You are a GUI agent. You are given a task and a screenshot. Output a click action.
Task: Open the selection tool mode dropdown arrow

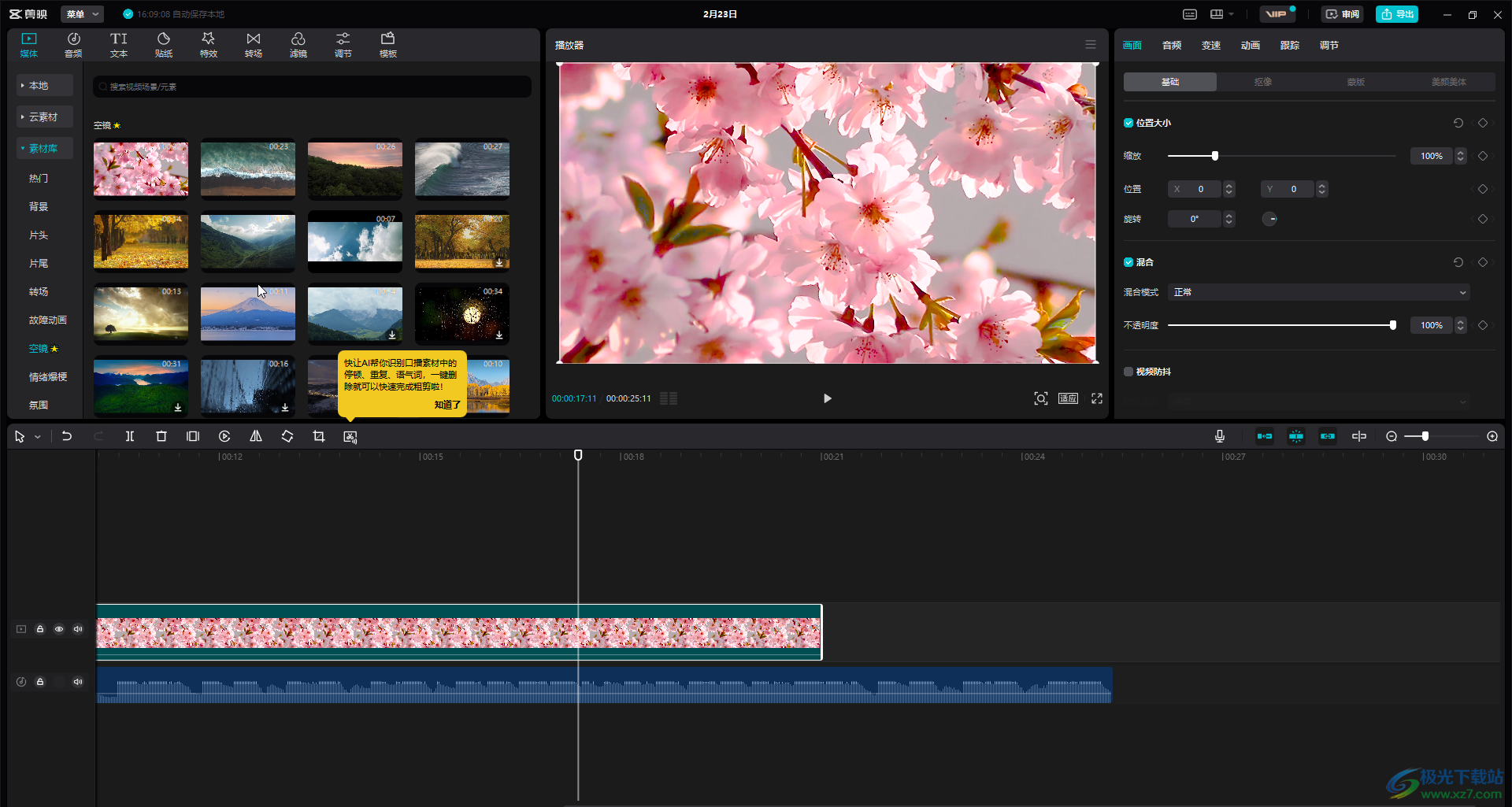click(x=37, y=437)
